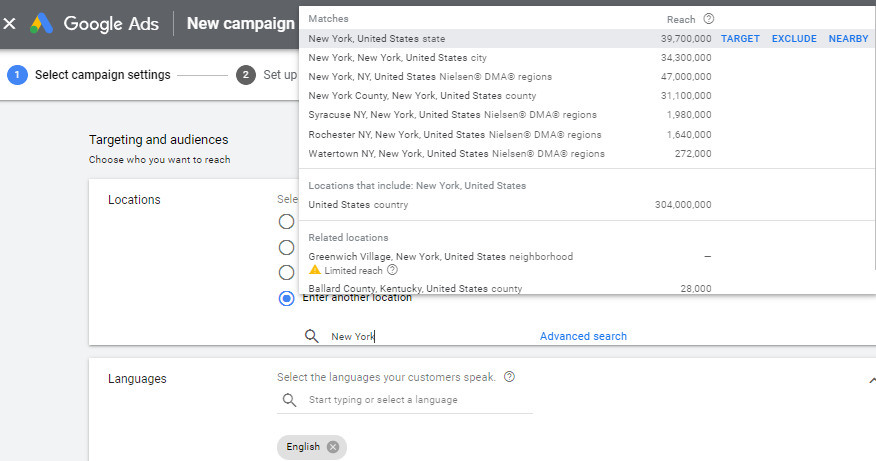The width and height of the screenshot is (876, 461).
Task: Click the Google Ads logo icon
Action: [x=41, y=23]
